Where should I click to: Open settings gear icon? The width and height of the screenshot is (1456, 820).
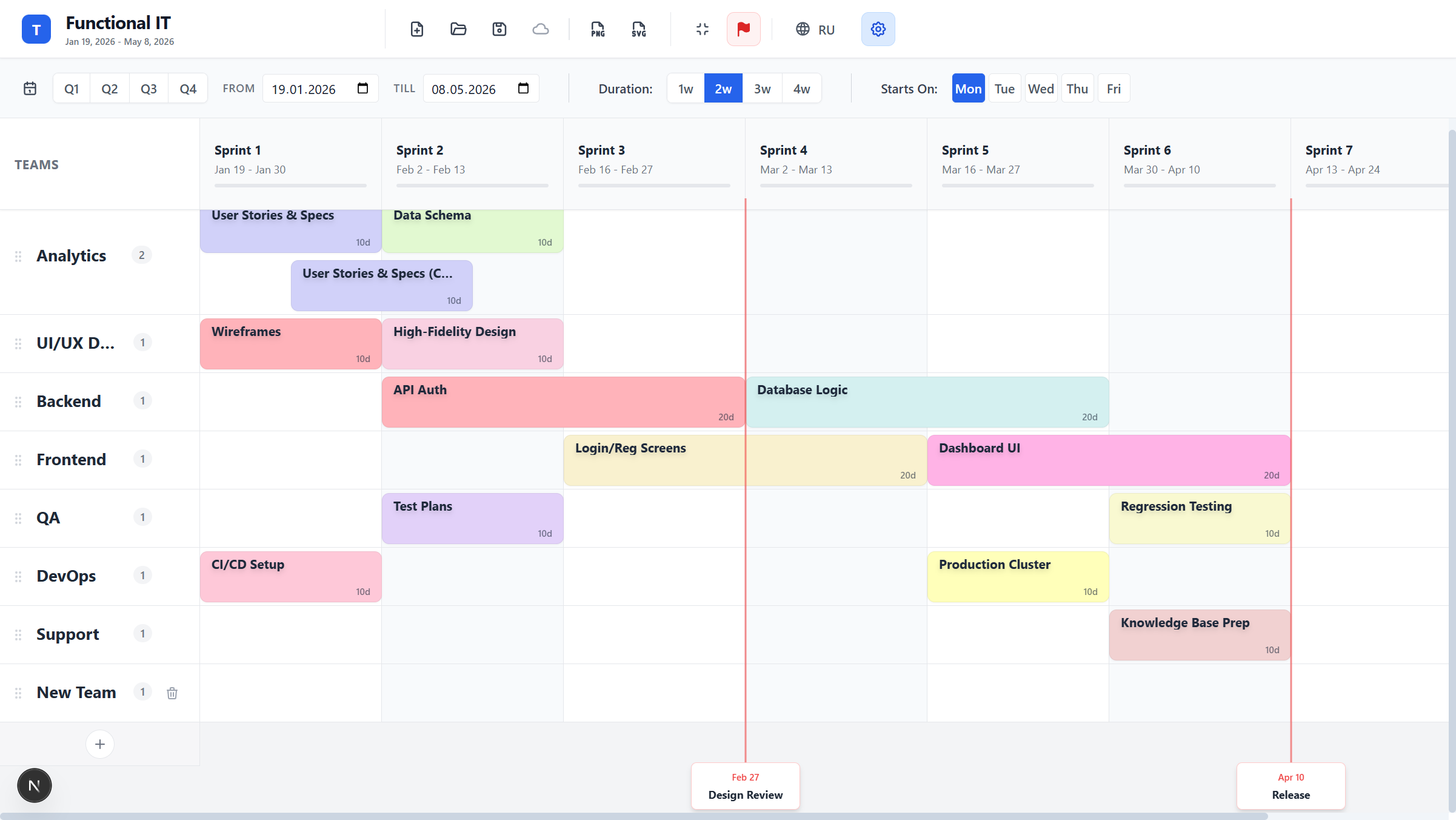click(x=878, y=29)
